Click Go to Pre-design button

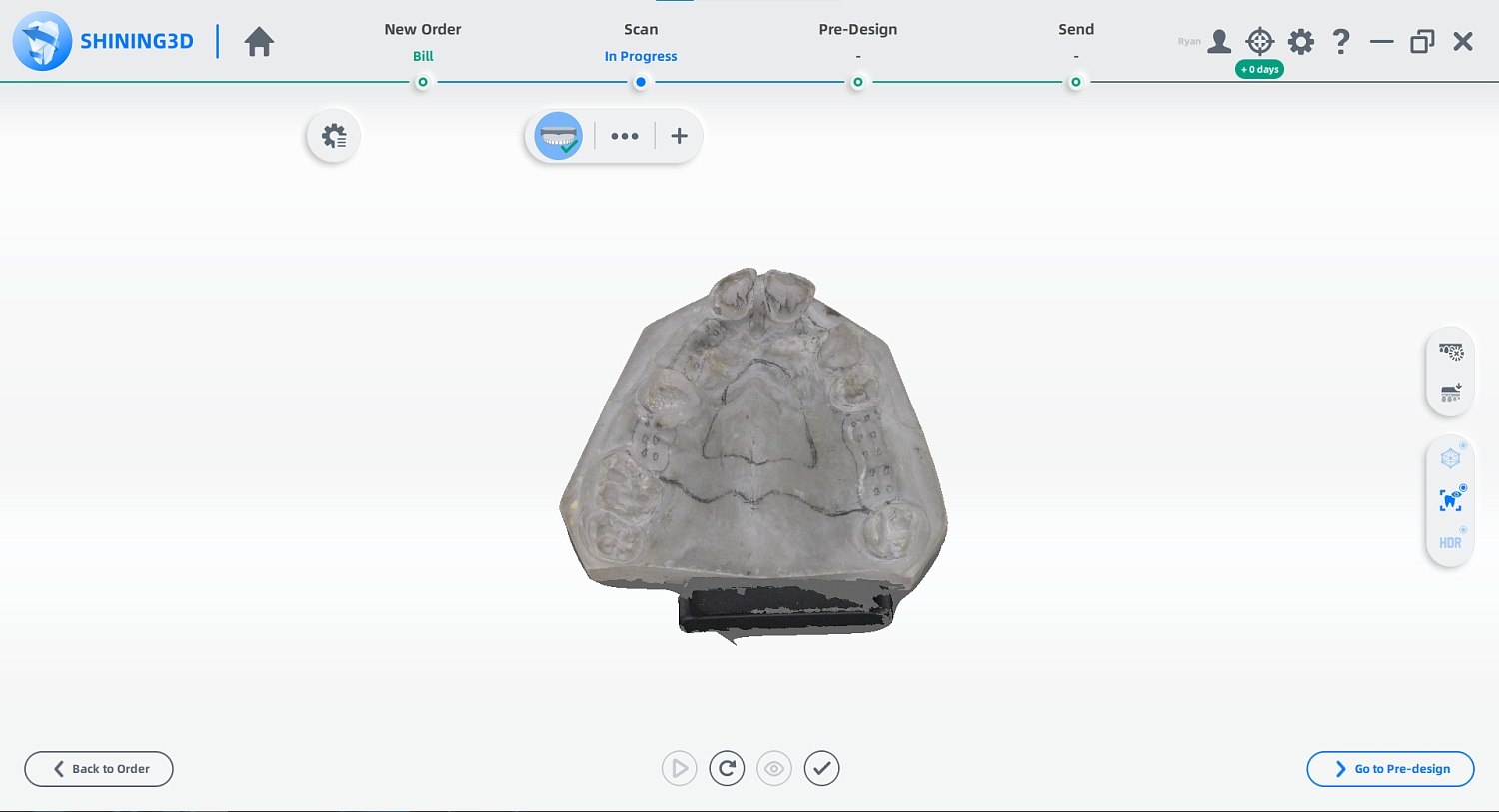click(x=1390, y=769)
